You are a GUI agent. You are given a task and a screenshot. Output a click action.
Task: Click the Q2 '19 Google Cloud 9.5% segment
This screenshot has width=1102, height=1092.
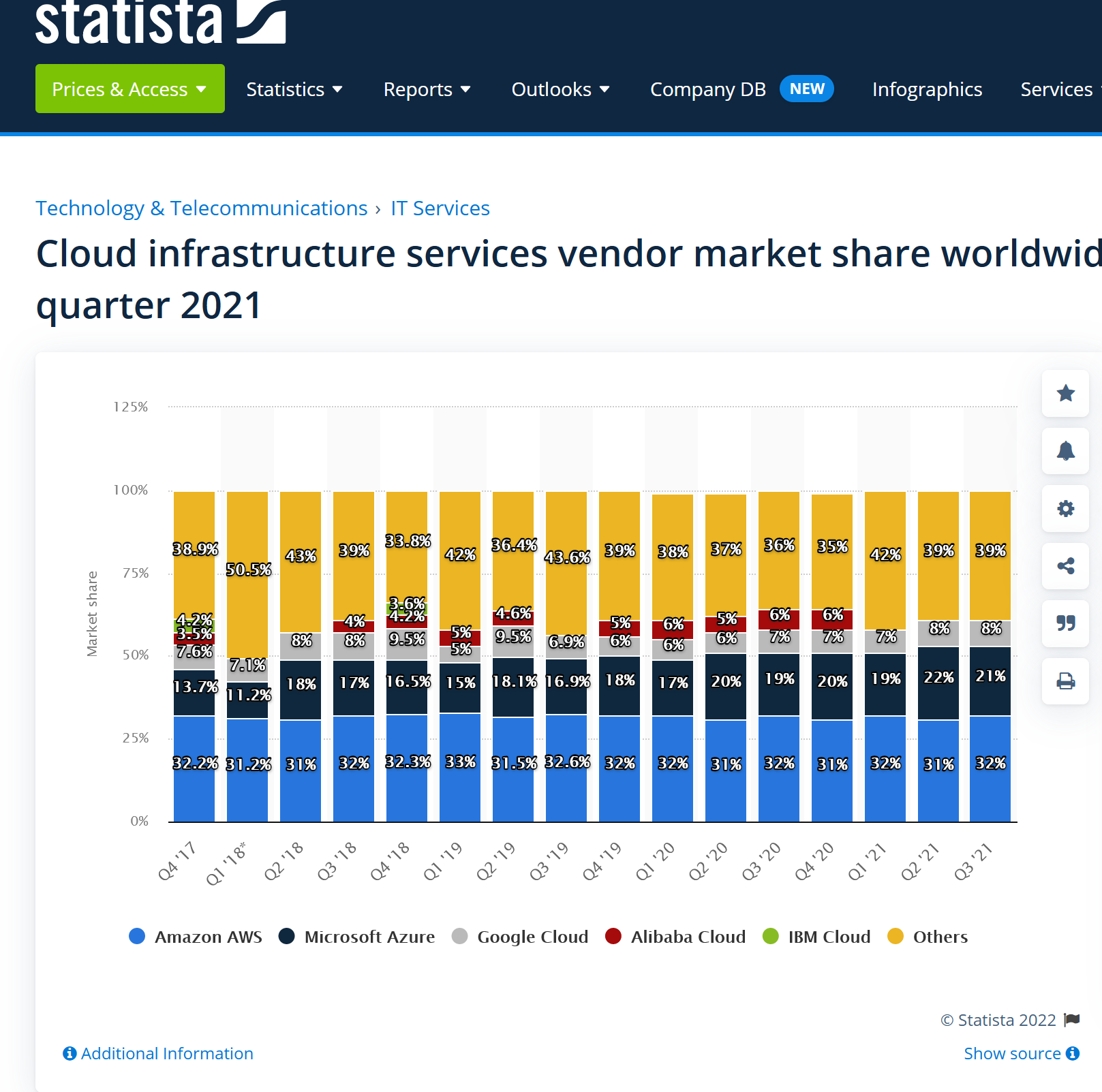(513, 642)
